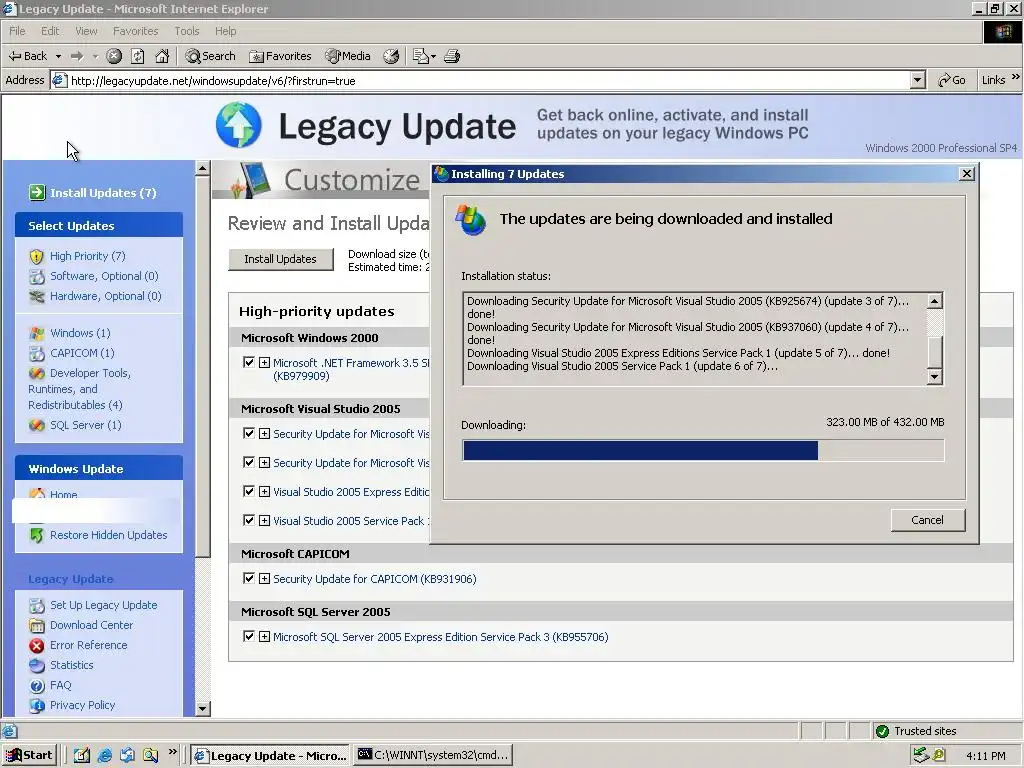Open CAPICOM (1) category link
1024x768 pixels.
82,353
